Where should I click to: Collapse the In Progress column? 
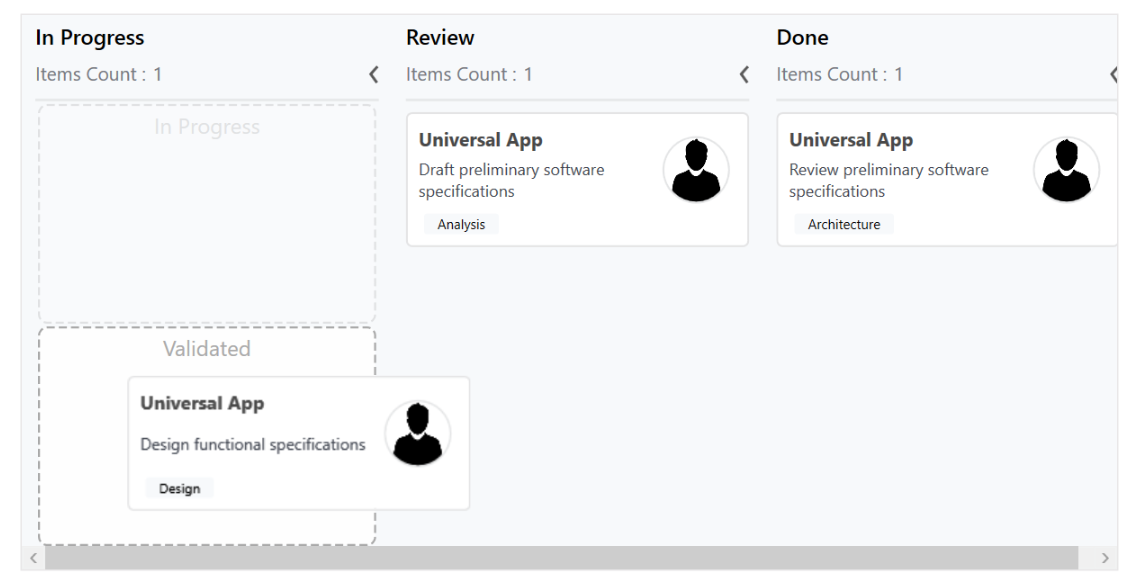tap(373, 74)
